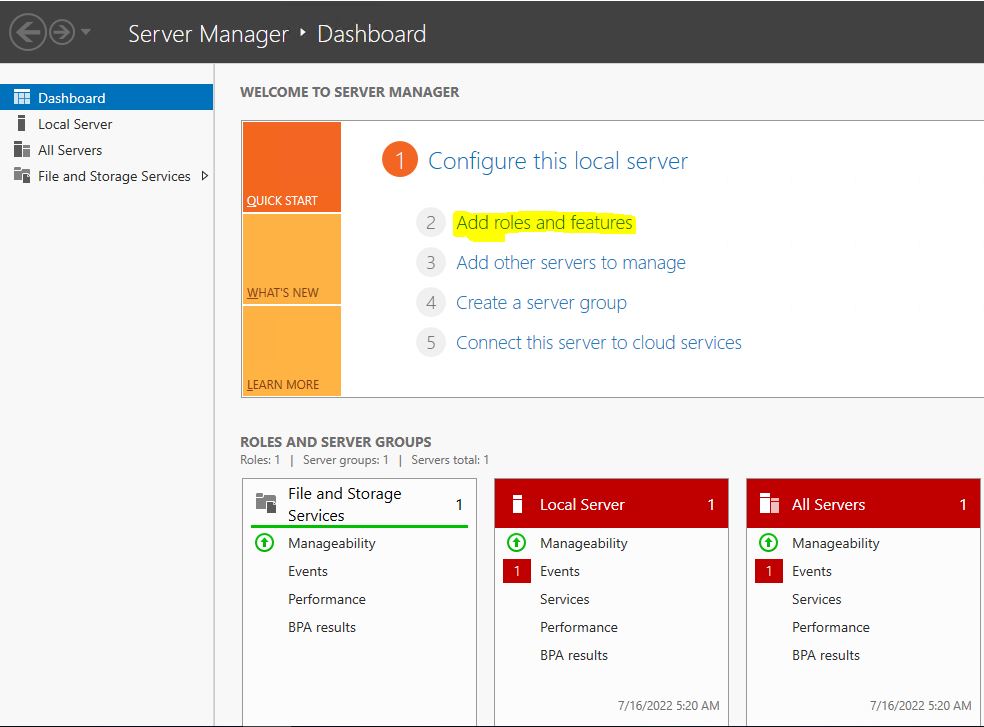Click the All Servers tile icon

click(769, 504)
